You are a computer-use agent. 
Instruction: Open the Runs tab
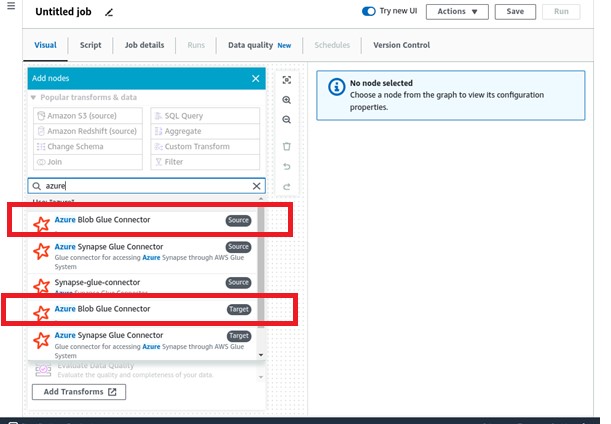click(196, 45)
